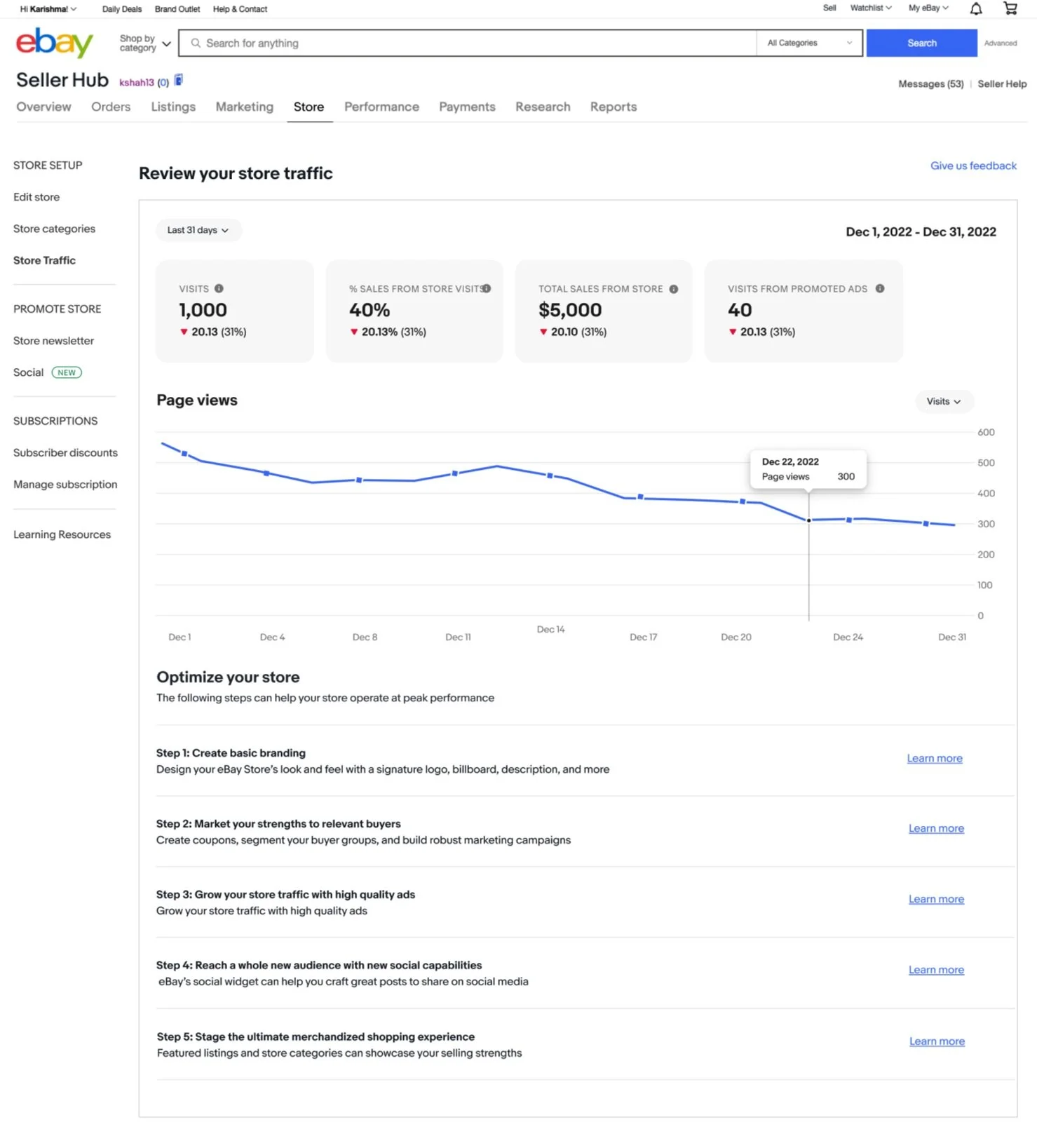Open the Last 31 days date range dropdown
Screen dimensions: 1037x1148
tap(198, 230)
